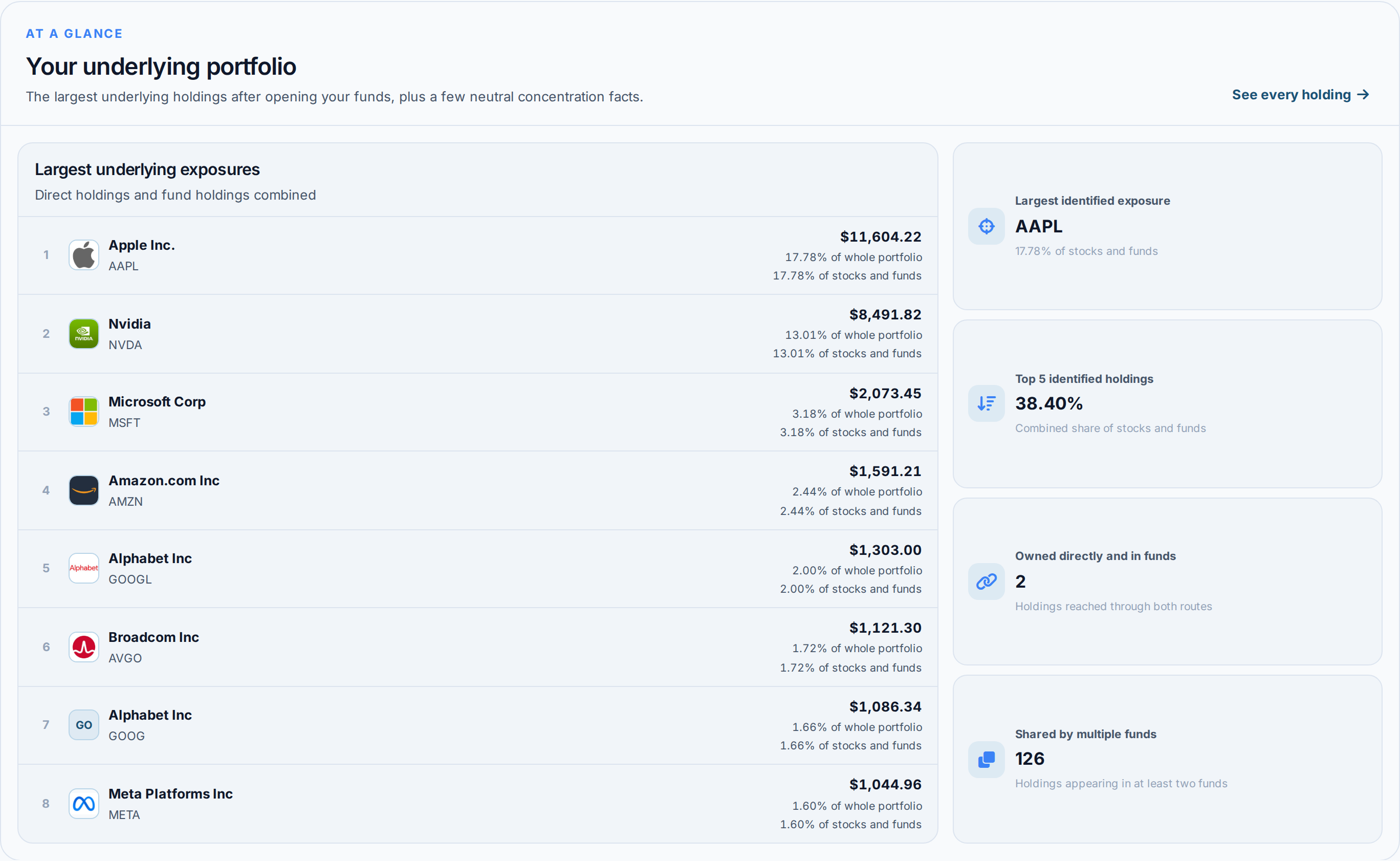1400x861 pixels.
Task: Click the 38.40% top 5 holdings figure
Action: pyautogui.click(x=1049, y=404)
